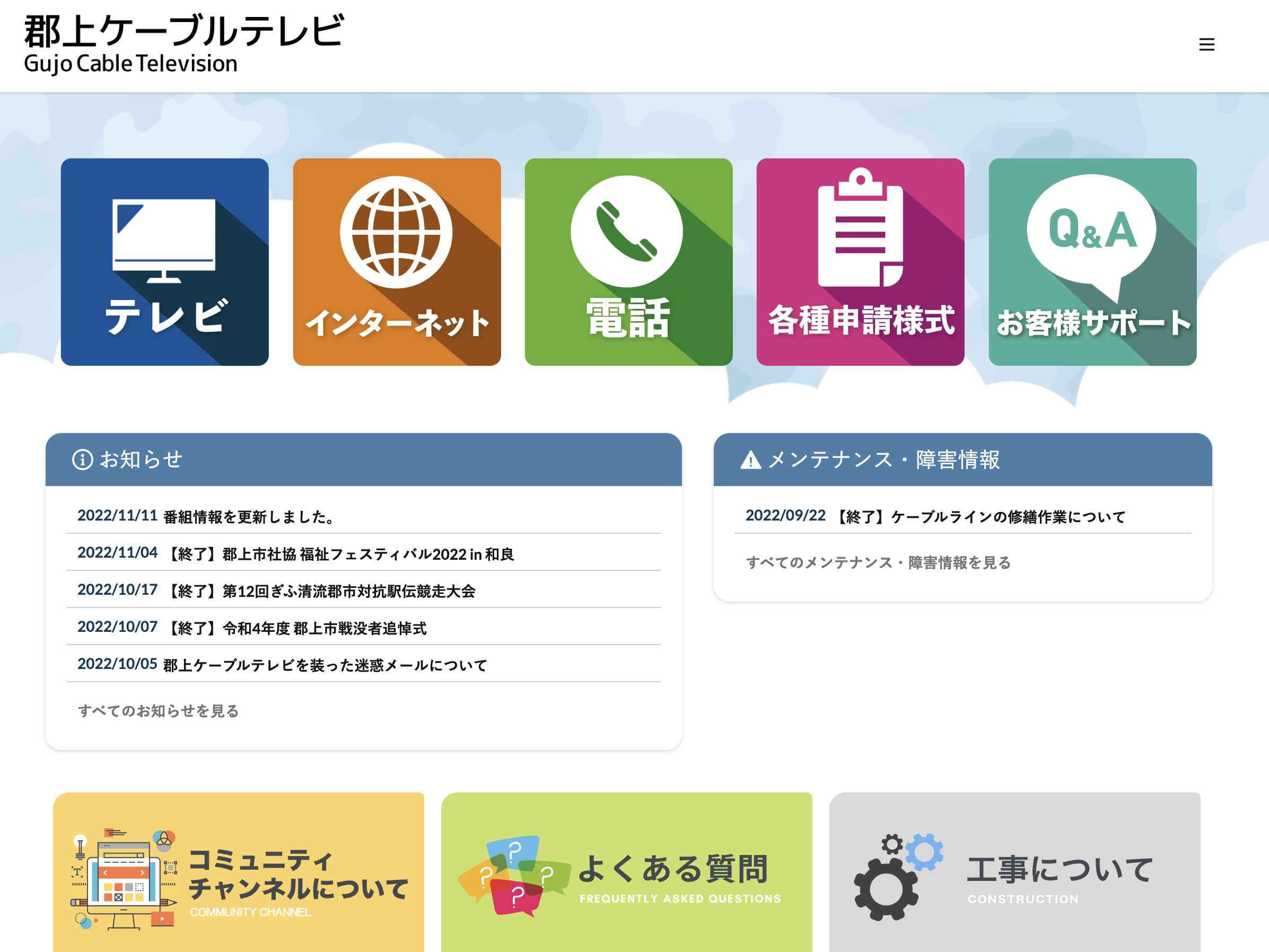
Task: Open the よくある質問 FAQ banner
Action: (x=626, y=872)
